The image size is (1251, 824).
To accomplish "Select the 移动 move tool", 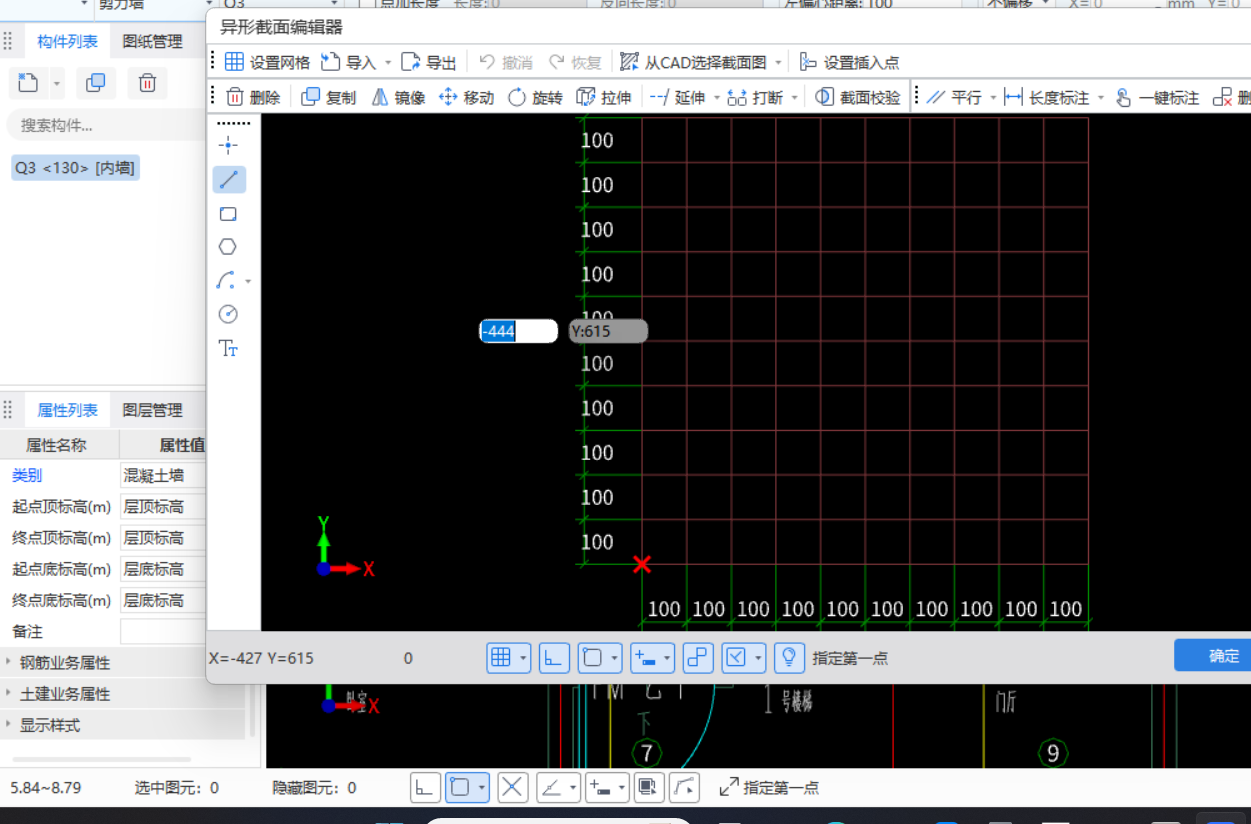I will pyautogui.click(x=466, y=97).
